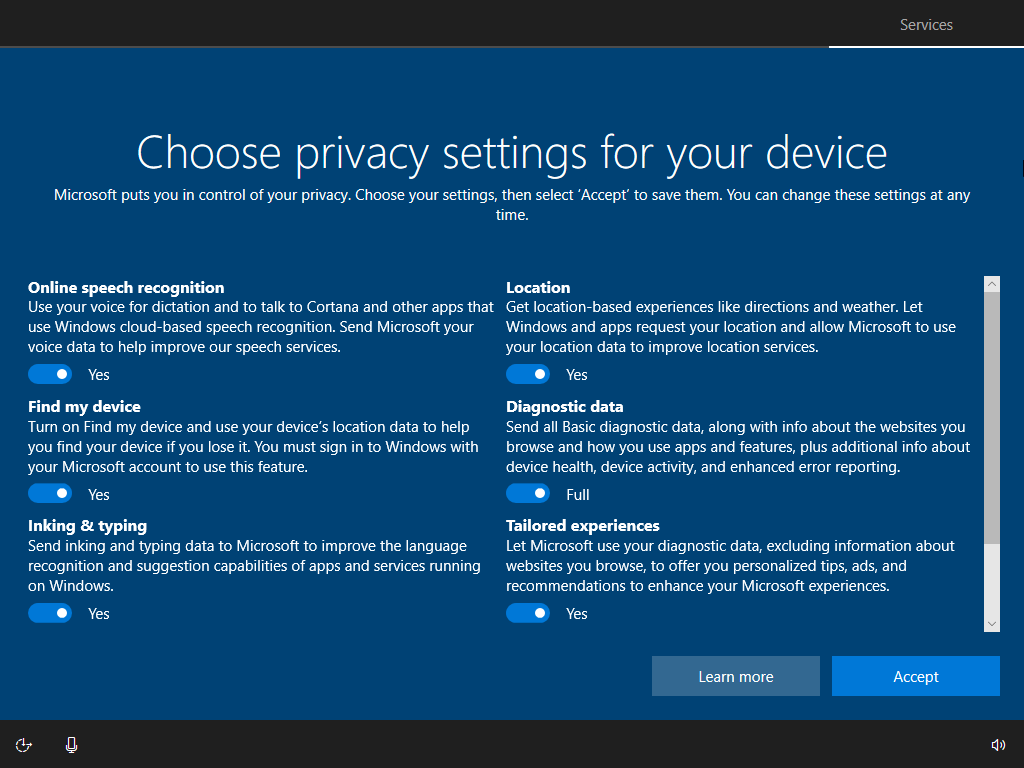Click the empty scrollbar track below thumb
1024x768 pixels.
(992, 580)
